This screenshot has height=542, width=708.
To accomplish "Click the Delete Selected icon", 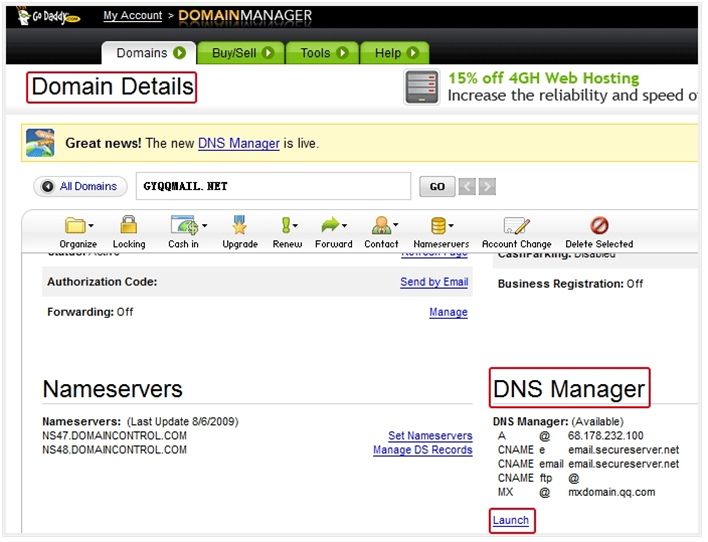I will pyautogui.click(x=599, y=225).
